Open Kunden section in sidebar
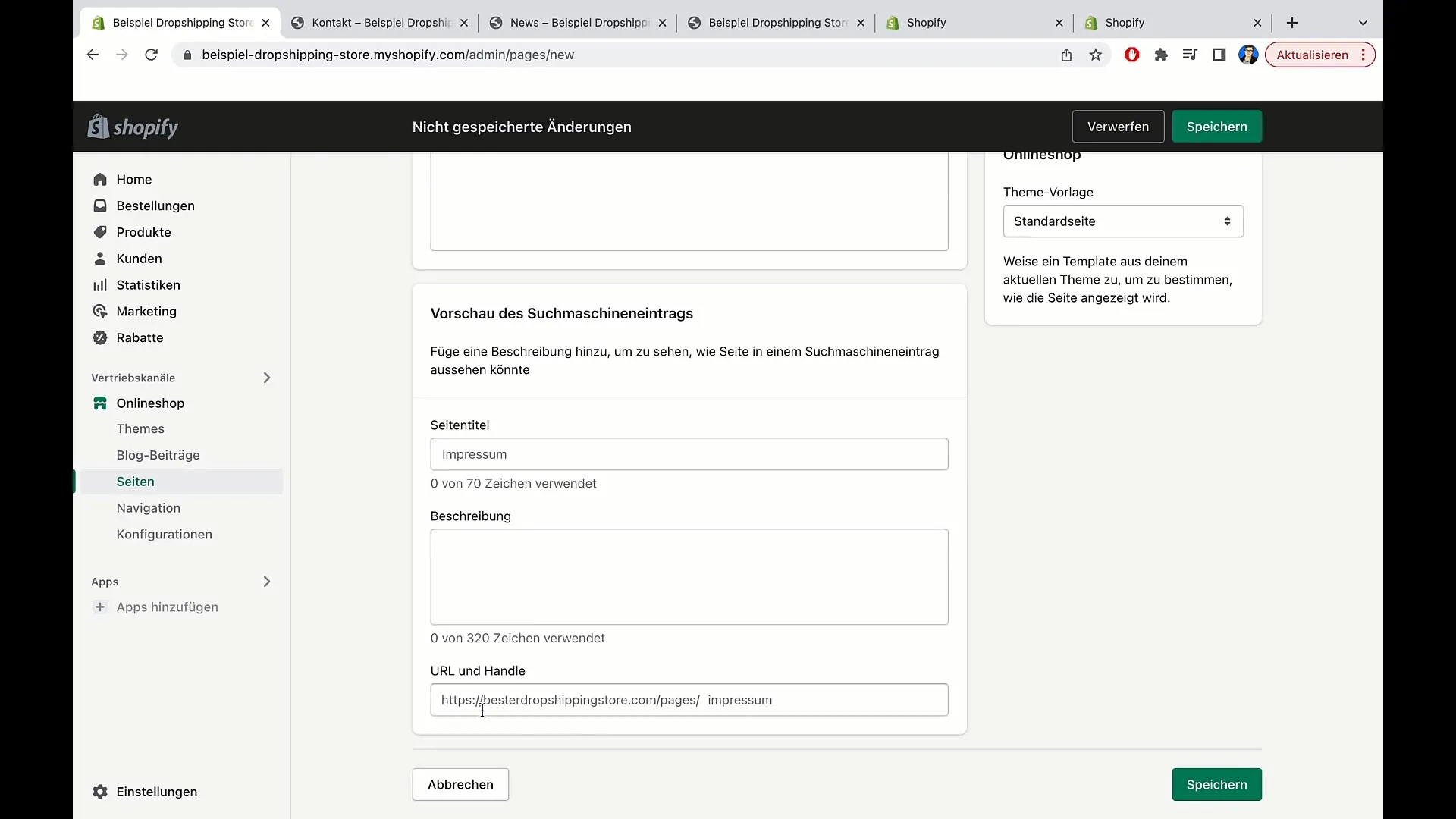Viewport: 1456px width, 819px height. coord(139,258)
